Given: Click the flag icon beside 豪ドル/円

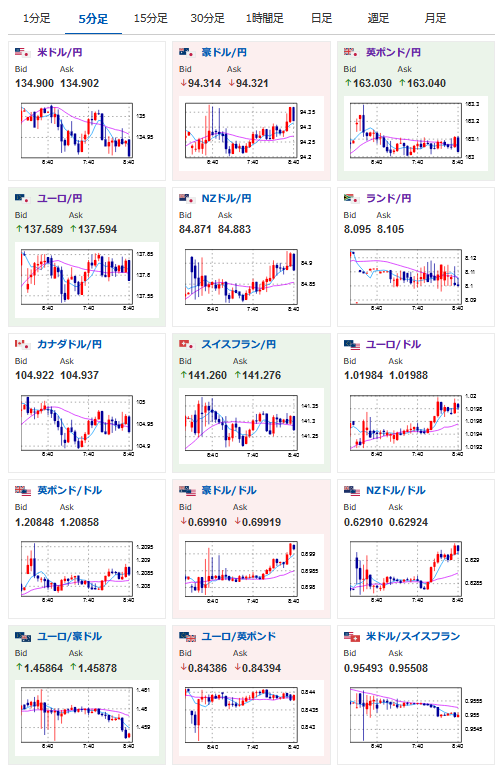Looking at the screenshot, I should pos(187,52).
